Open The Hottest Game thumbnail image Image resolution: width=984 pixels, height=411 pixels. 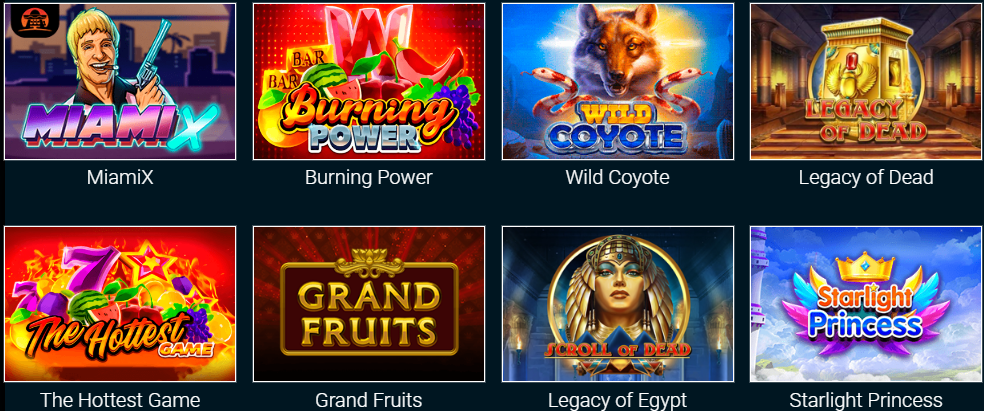pos(120,304)
